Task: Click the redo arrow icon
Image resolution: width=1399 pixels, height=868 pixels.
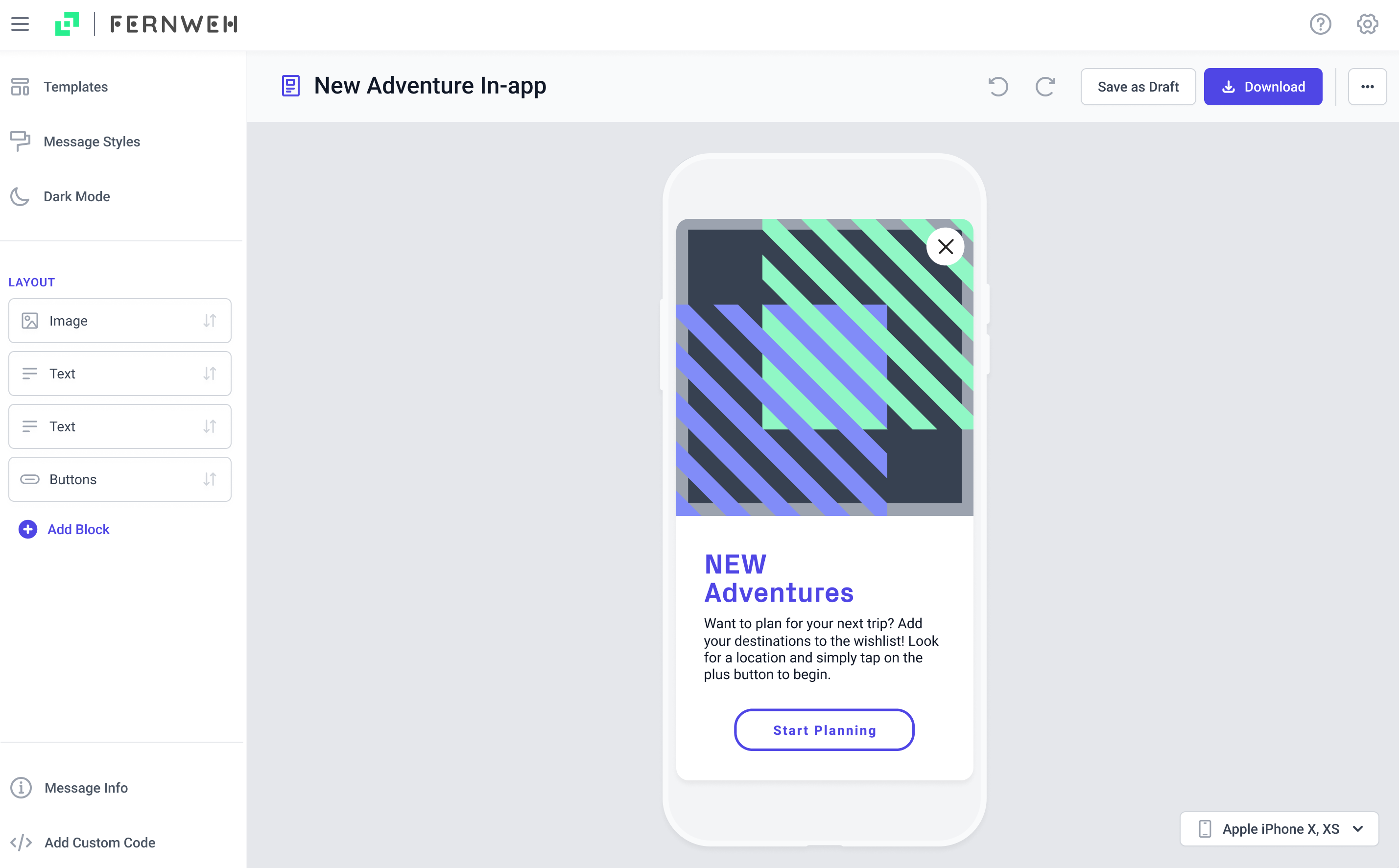Action: click(x=1045, y=87)
